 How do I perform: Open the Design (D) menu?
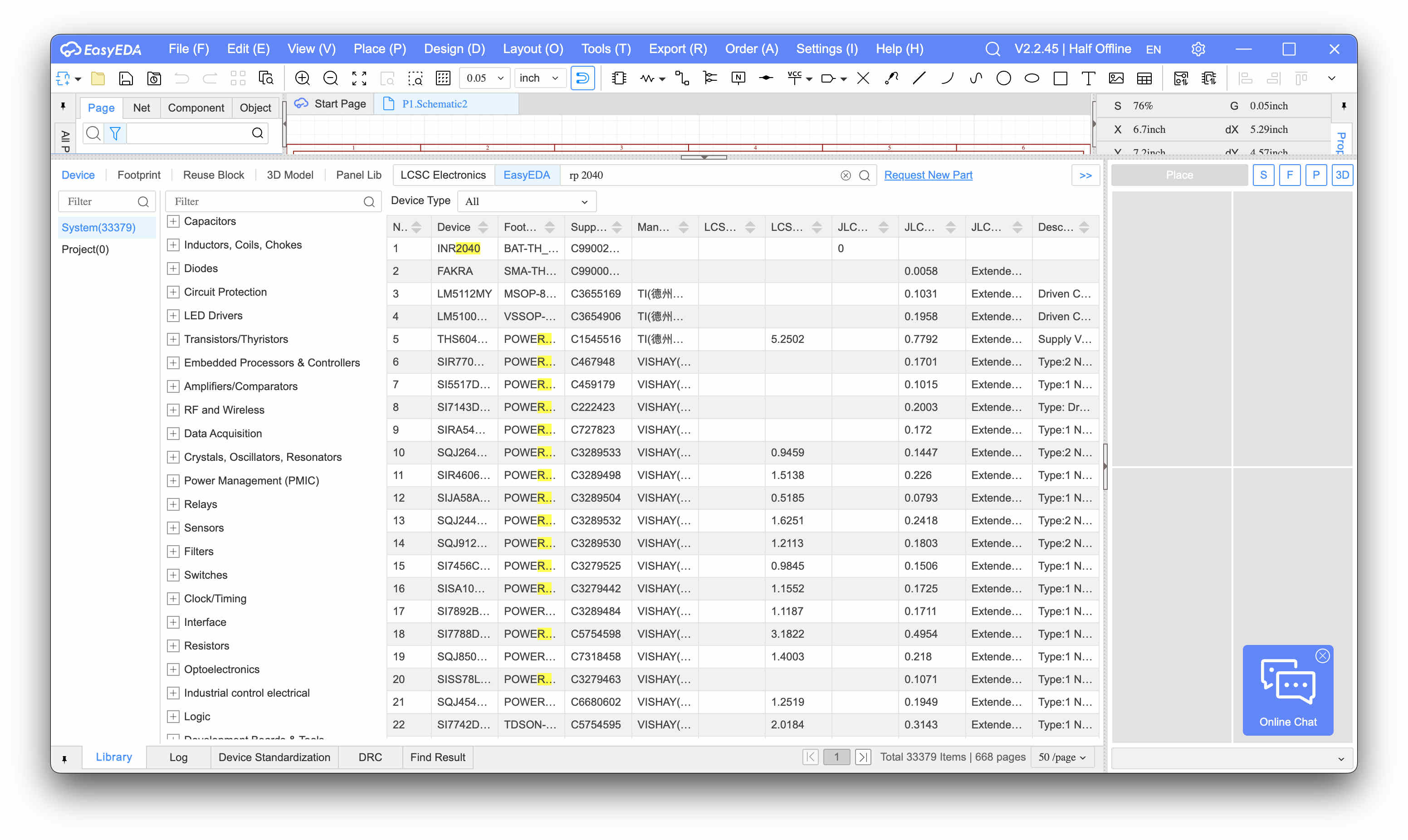(455, 49)
